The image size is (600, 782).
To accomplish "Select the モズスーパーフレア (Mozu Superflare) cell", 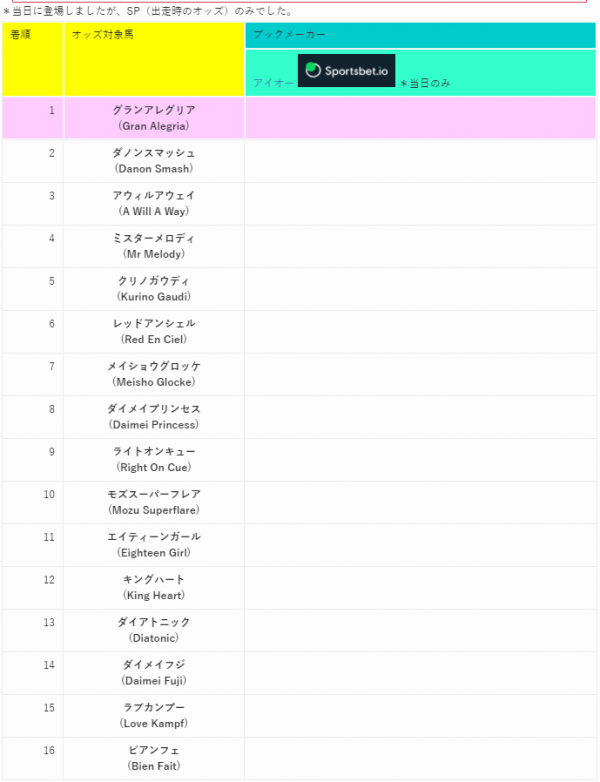I will pos(154,502).
